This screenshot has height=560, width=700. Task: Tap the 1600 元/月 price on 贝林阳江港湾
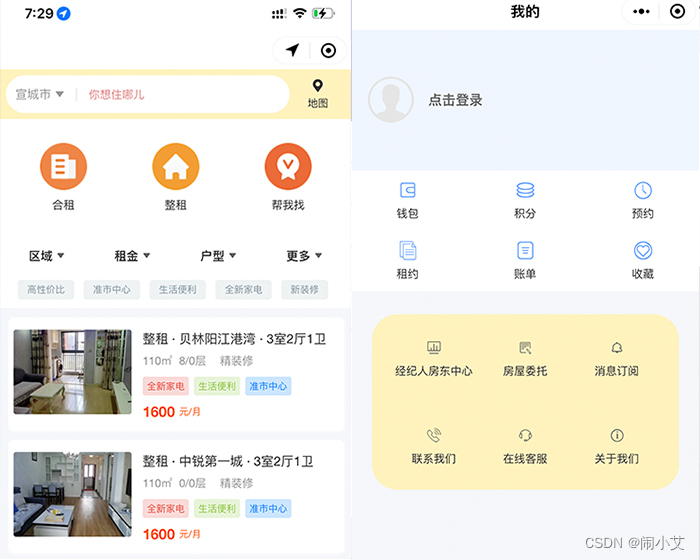(x=172, y=412)
